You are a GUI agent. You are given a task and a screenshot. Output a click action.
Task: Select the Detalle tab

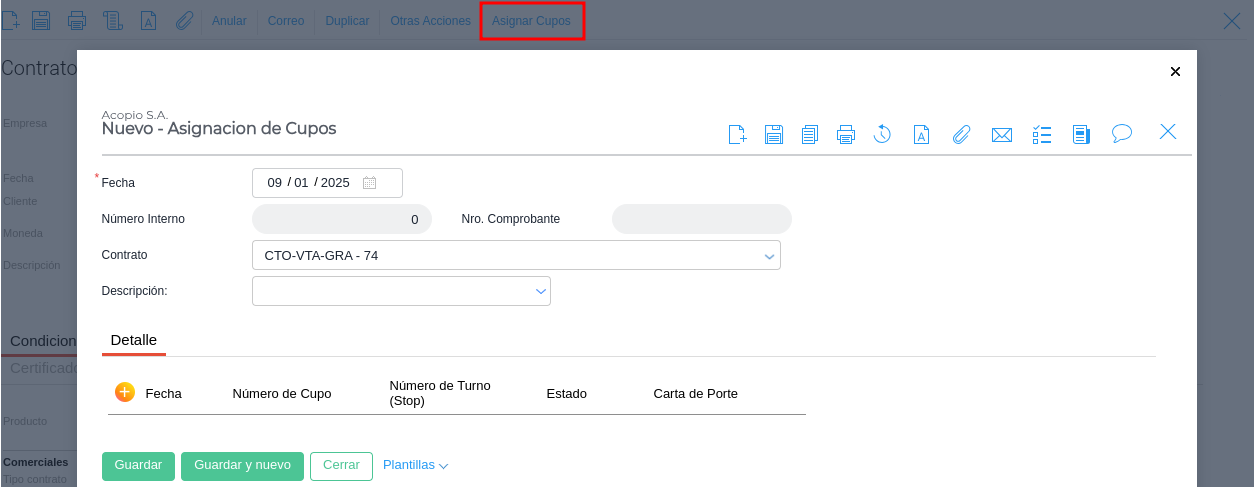pyautogui.click(x=134, y=340)
